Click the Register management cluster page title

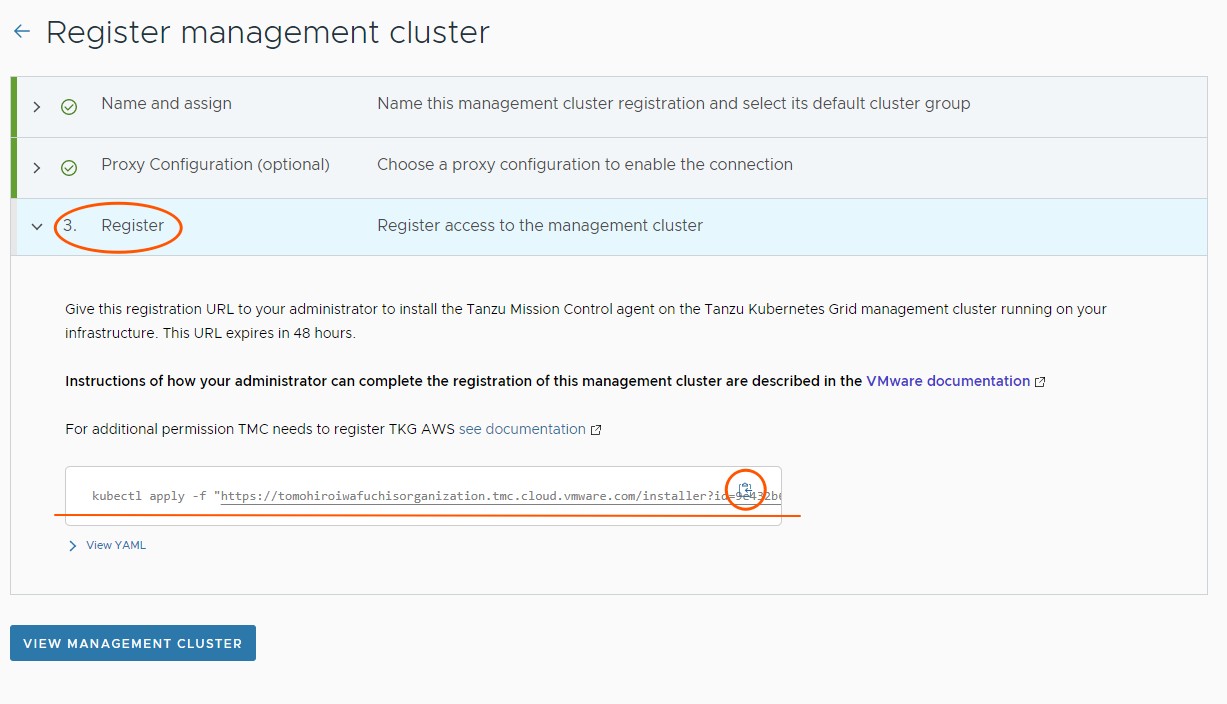click(x=267, y=32)
